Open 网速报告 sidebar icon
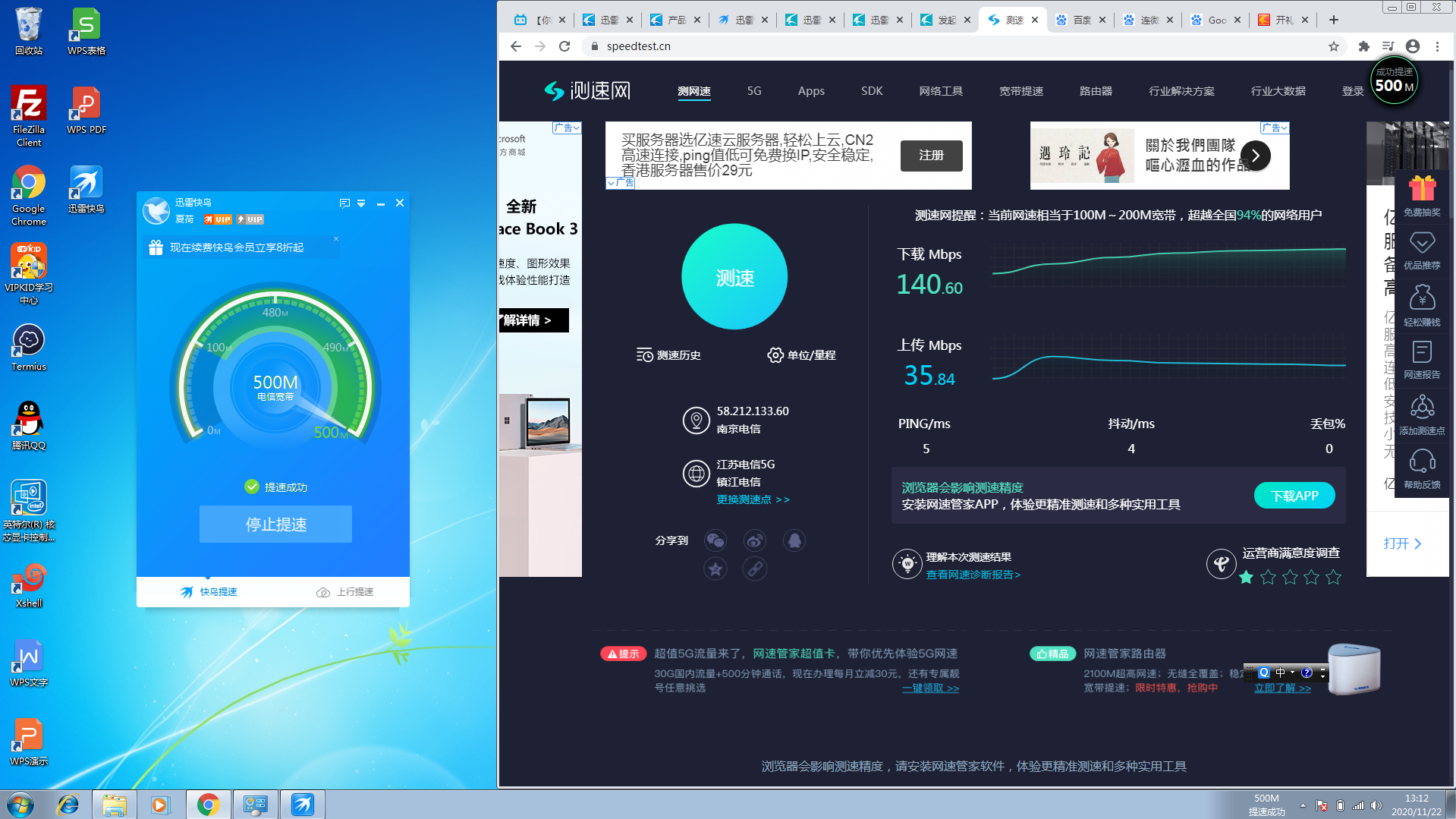 1422,359
